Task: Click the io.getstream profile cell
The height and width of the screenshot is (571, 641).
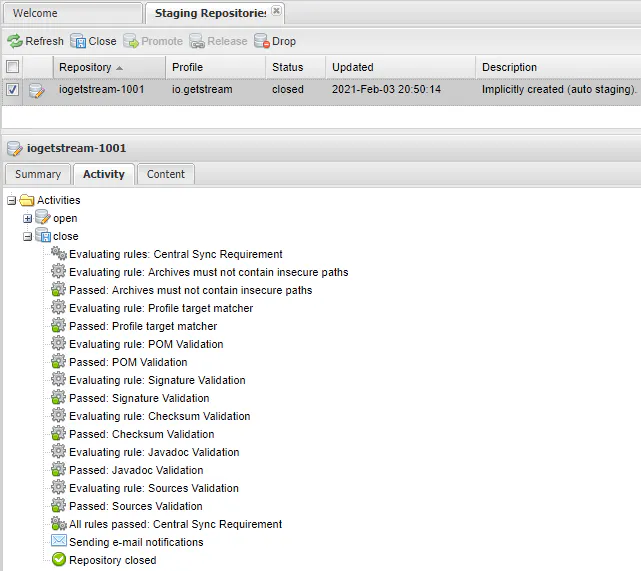Action: tap(202, 89)
